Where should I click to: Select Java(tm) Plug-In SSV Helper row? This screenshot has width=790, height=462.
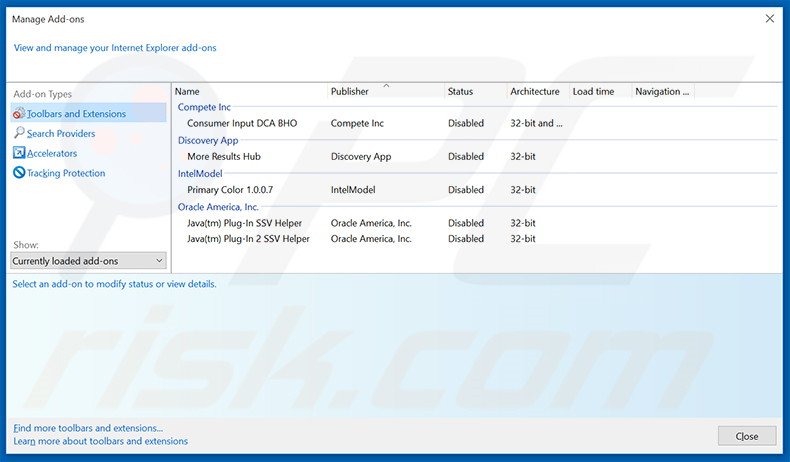click(244, 223)
